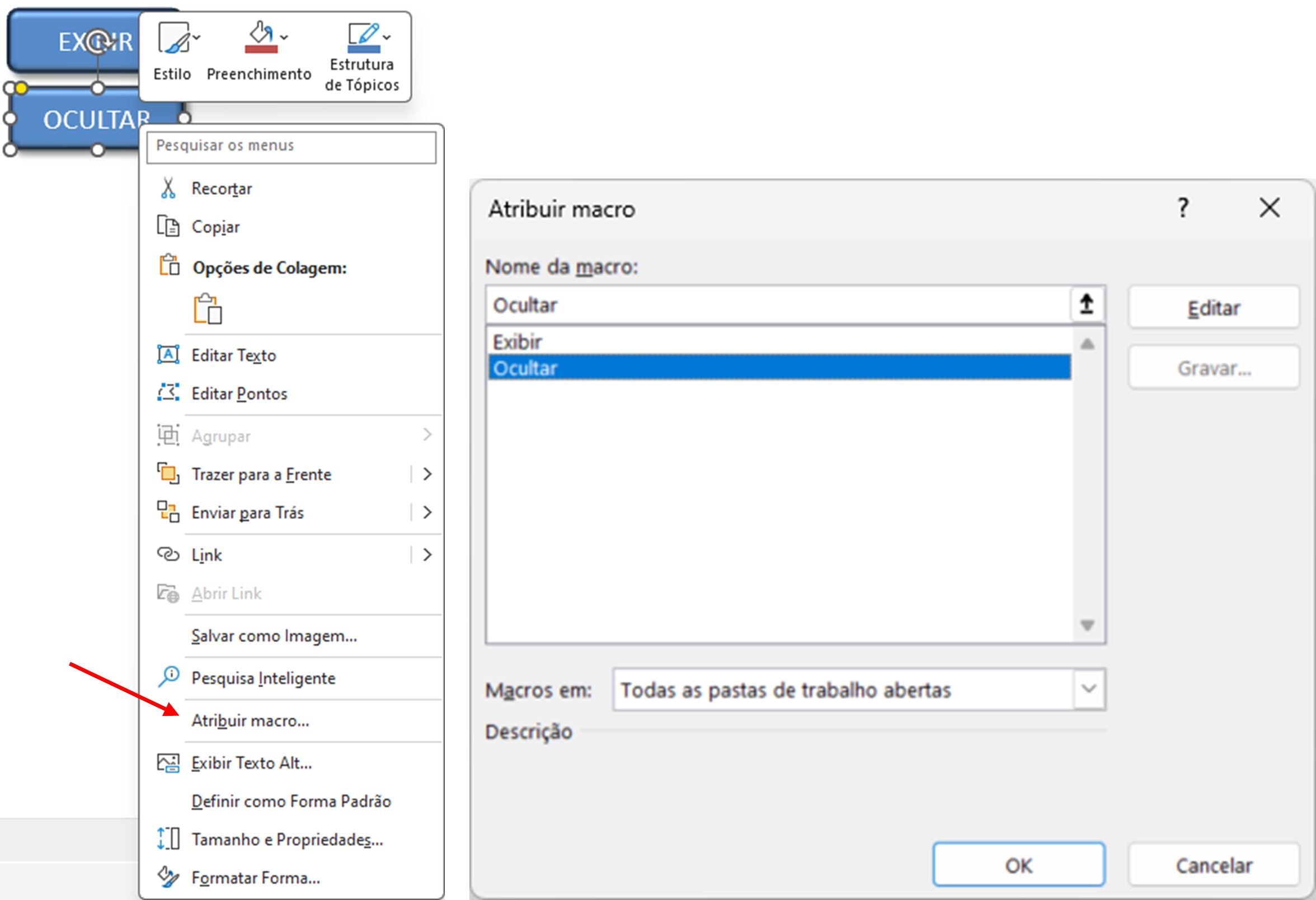Click the rotation handle above the OCULTAR shape

tap(98, 41)
